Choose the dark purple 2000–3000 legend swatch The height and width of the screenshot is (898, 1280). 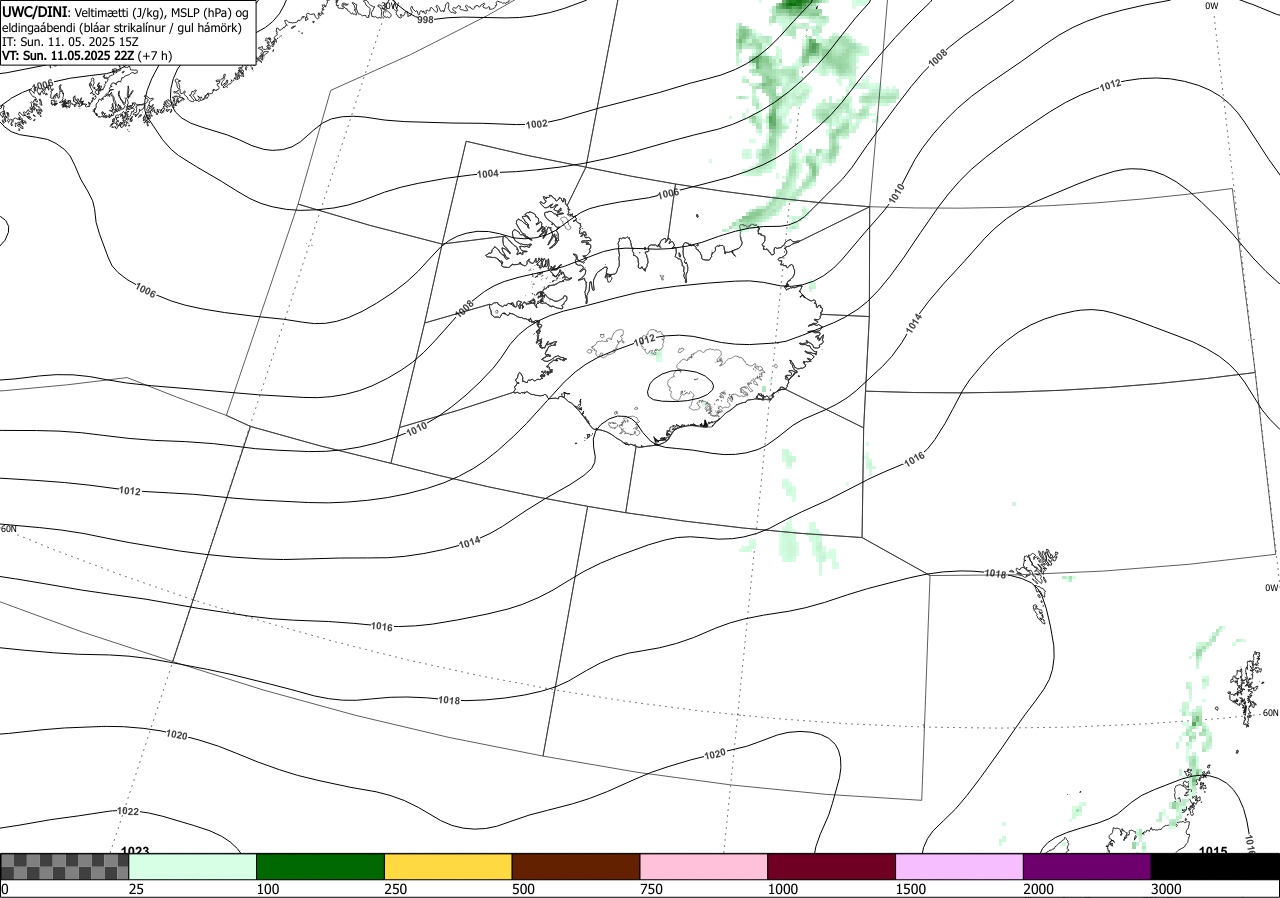(1087, 867)
